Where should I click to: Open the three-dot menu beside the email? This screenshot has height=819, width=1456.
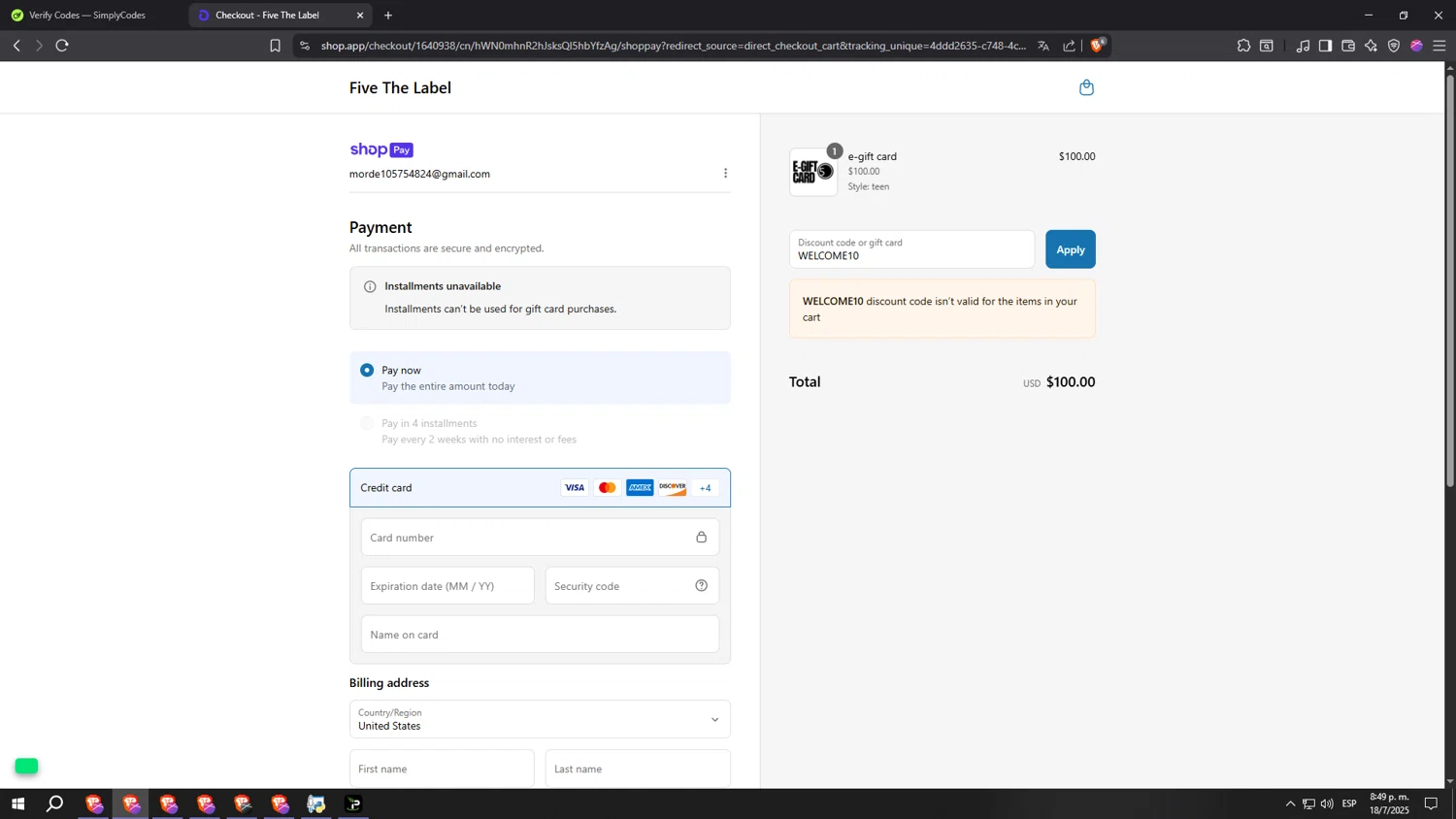(x=725, y=173)
